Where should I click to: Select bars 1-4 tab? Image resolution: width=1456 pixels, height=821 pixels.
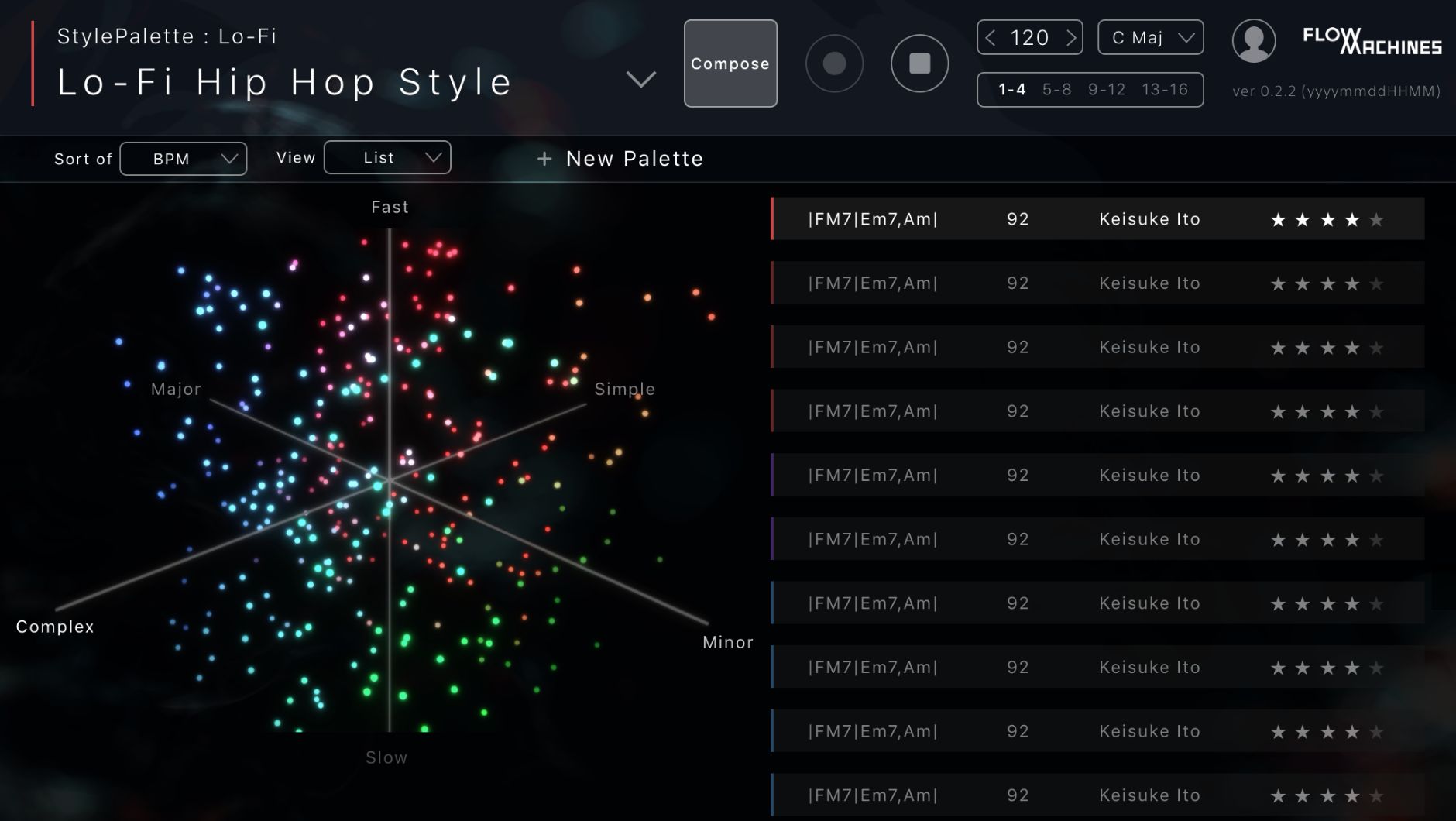click(x=1012, y=90)
